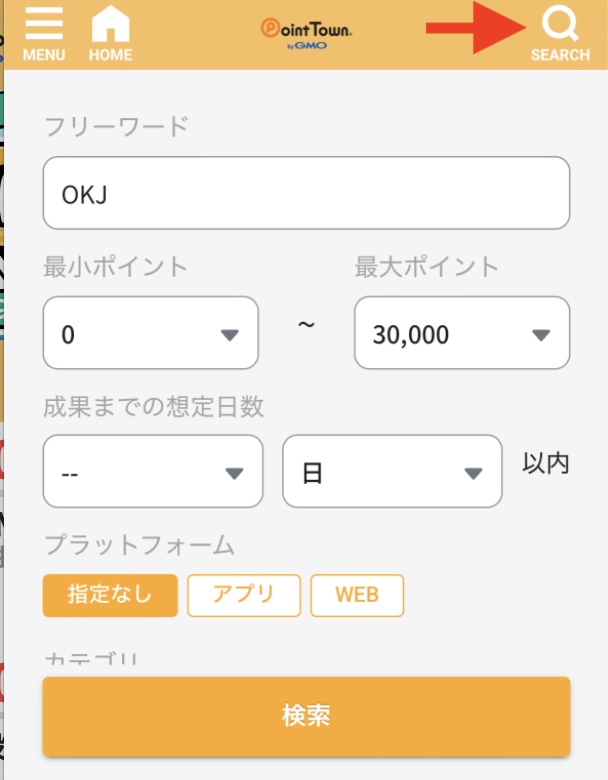
Task: Toggle the WEB platform filter
Action: pos(357,595)
